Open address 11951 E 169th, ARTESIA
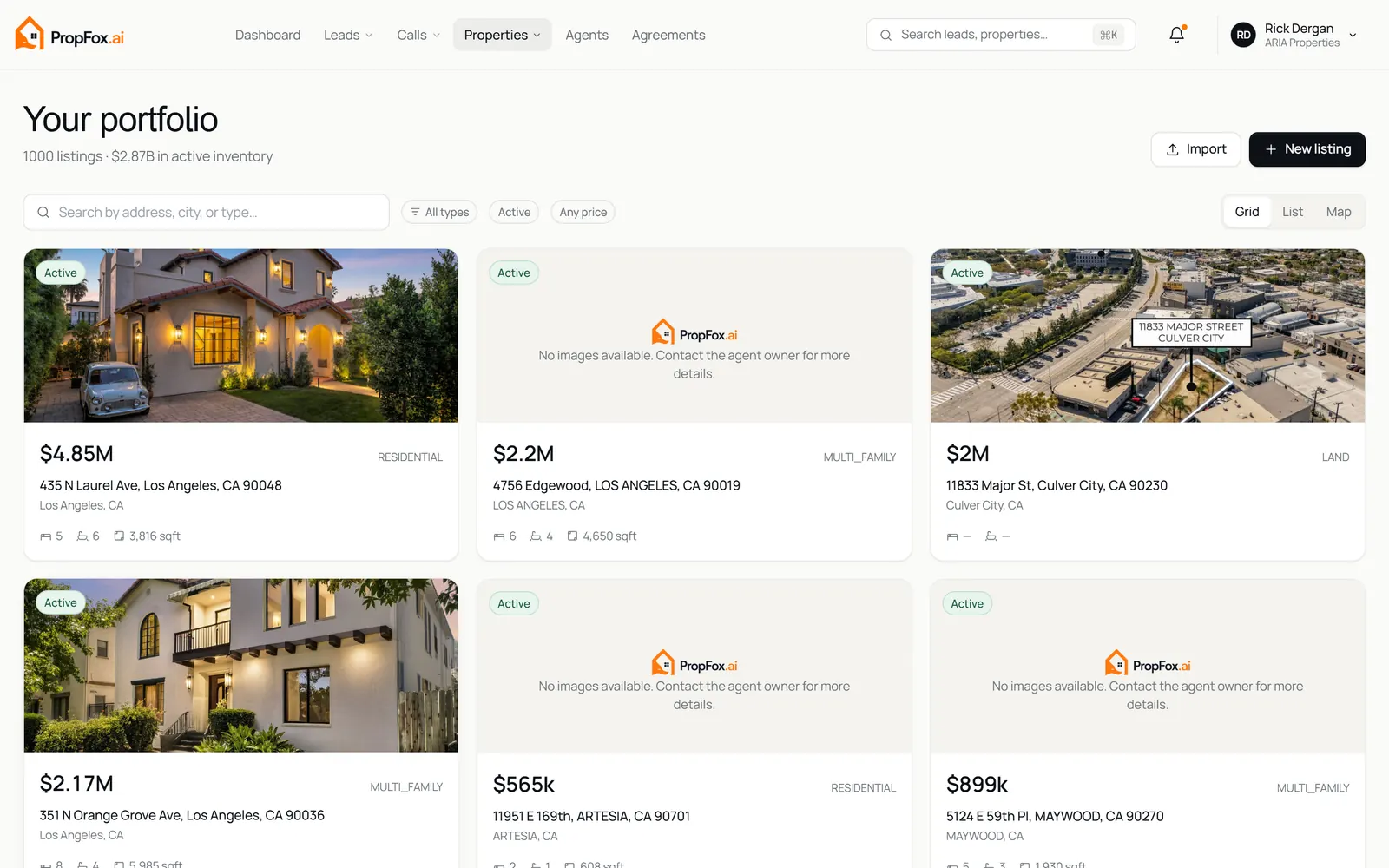 pos(591,816)
